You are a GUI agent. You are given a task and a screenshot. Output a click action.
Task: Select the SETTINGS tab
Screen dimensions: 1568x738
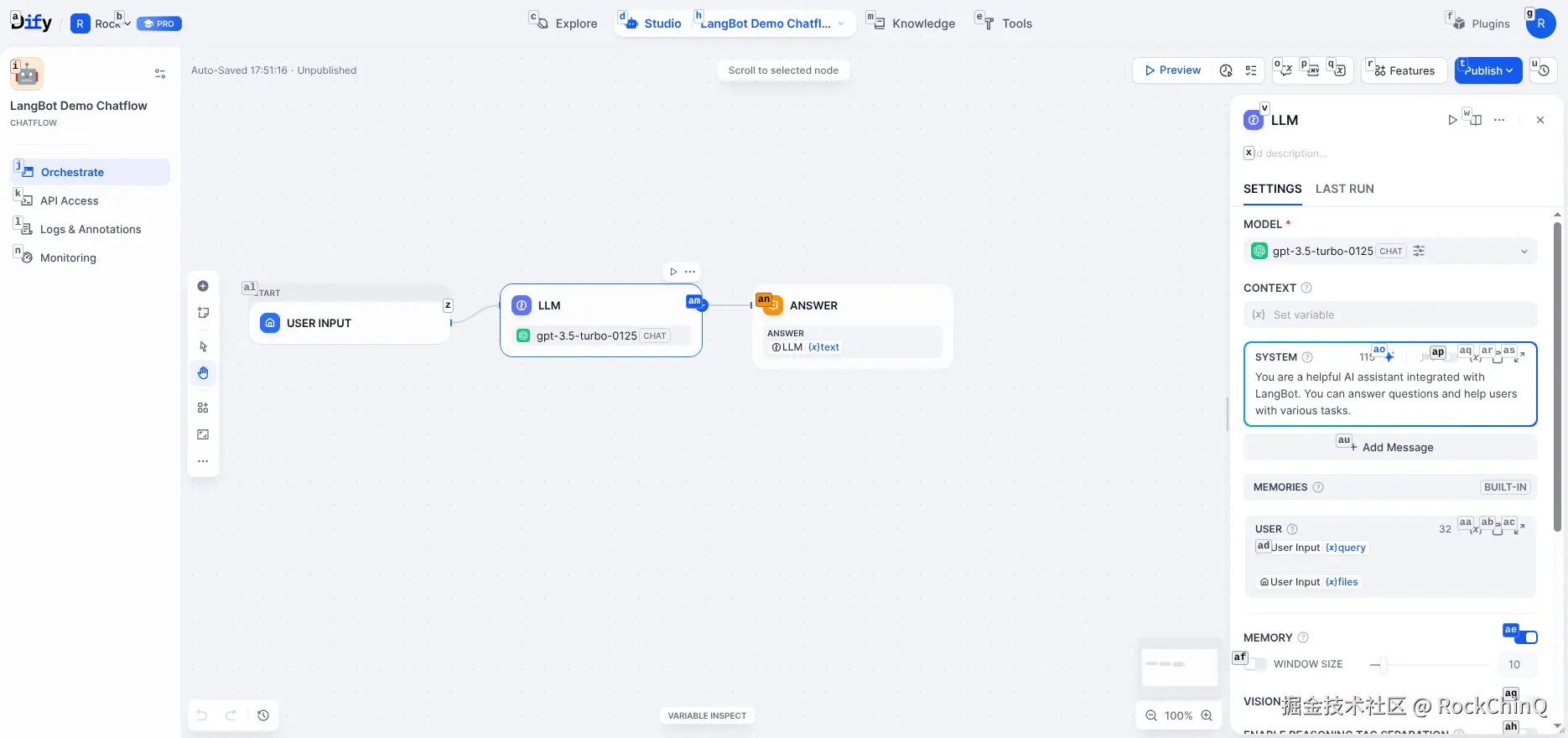(1272, 189)
